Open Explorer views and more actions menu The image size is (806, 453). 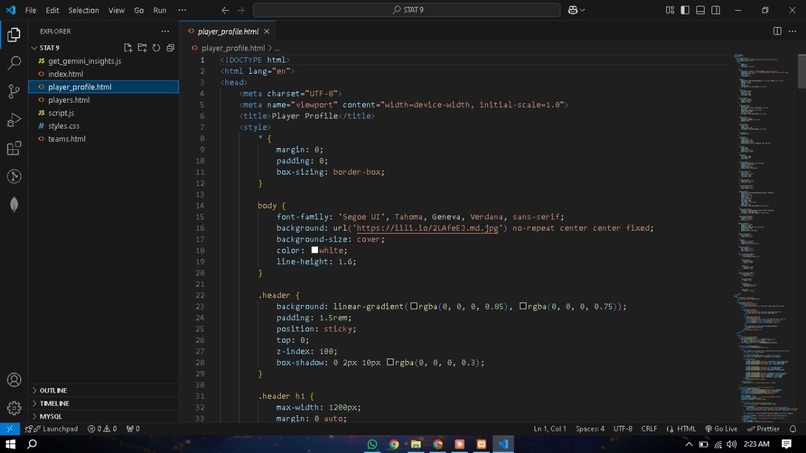[165, 31]
